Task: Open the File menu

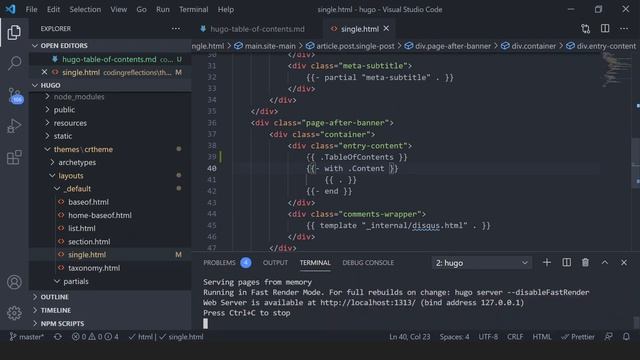Action: coord(31,9)
